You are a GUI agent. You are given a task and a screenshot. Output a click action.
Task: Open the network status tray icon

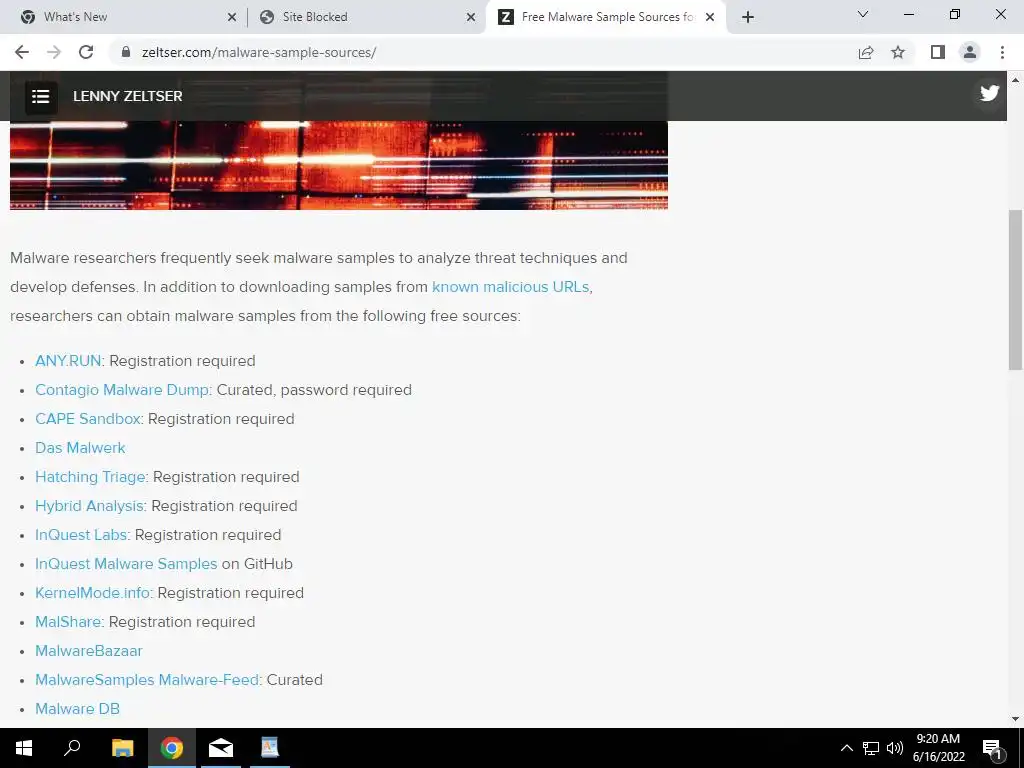click(x=871, y=748)
